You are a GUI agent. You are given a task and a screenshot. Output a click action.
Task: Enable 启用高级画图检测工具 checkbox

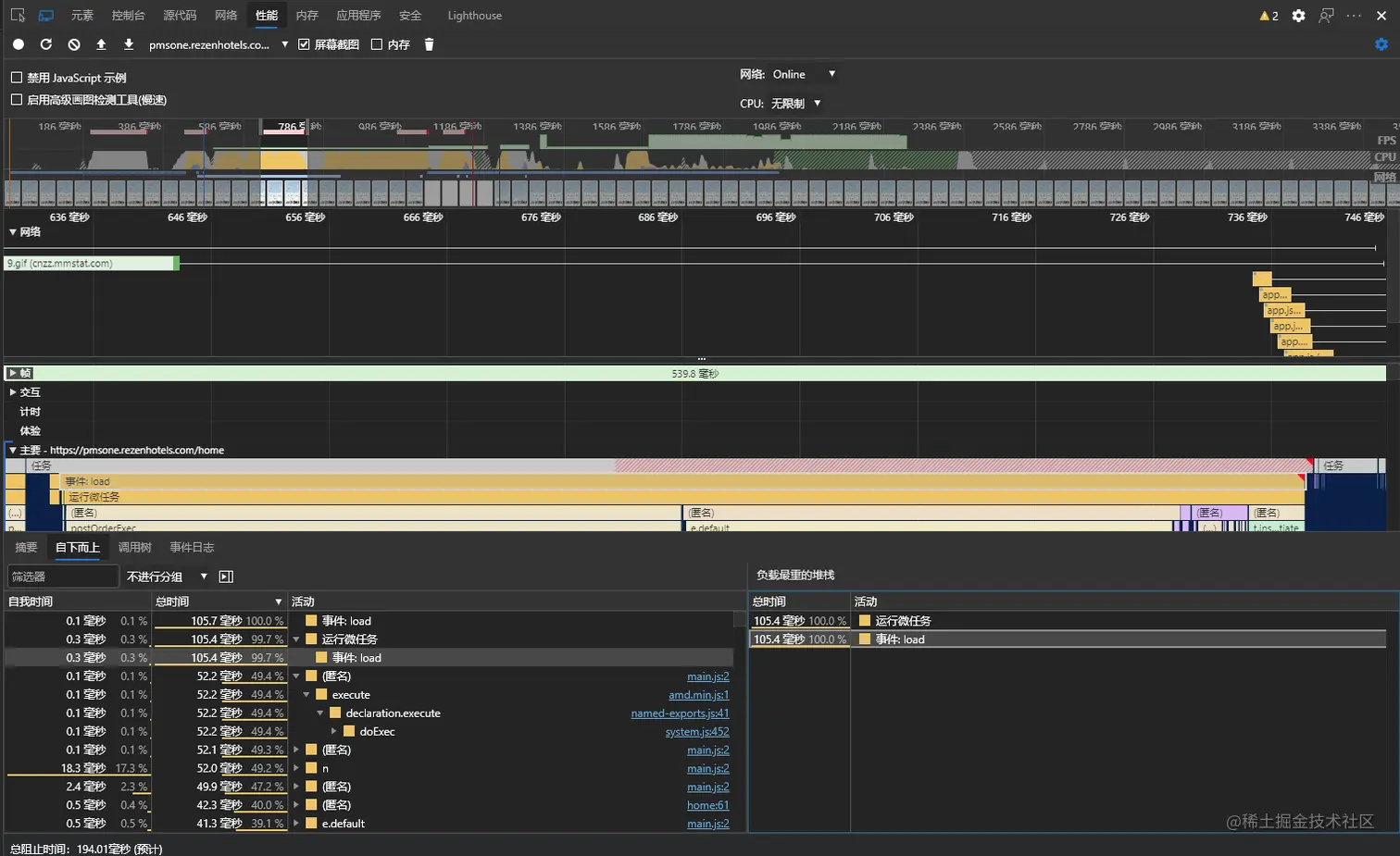tap(17, 100)
